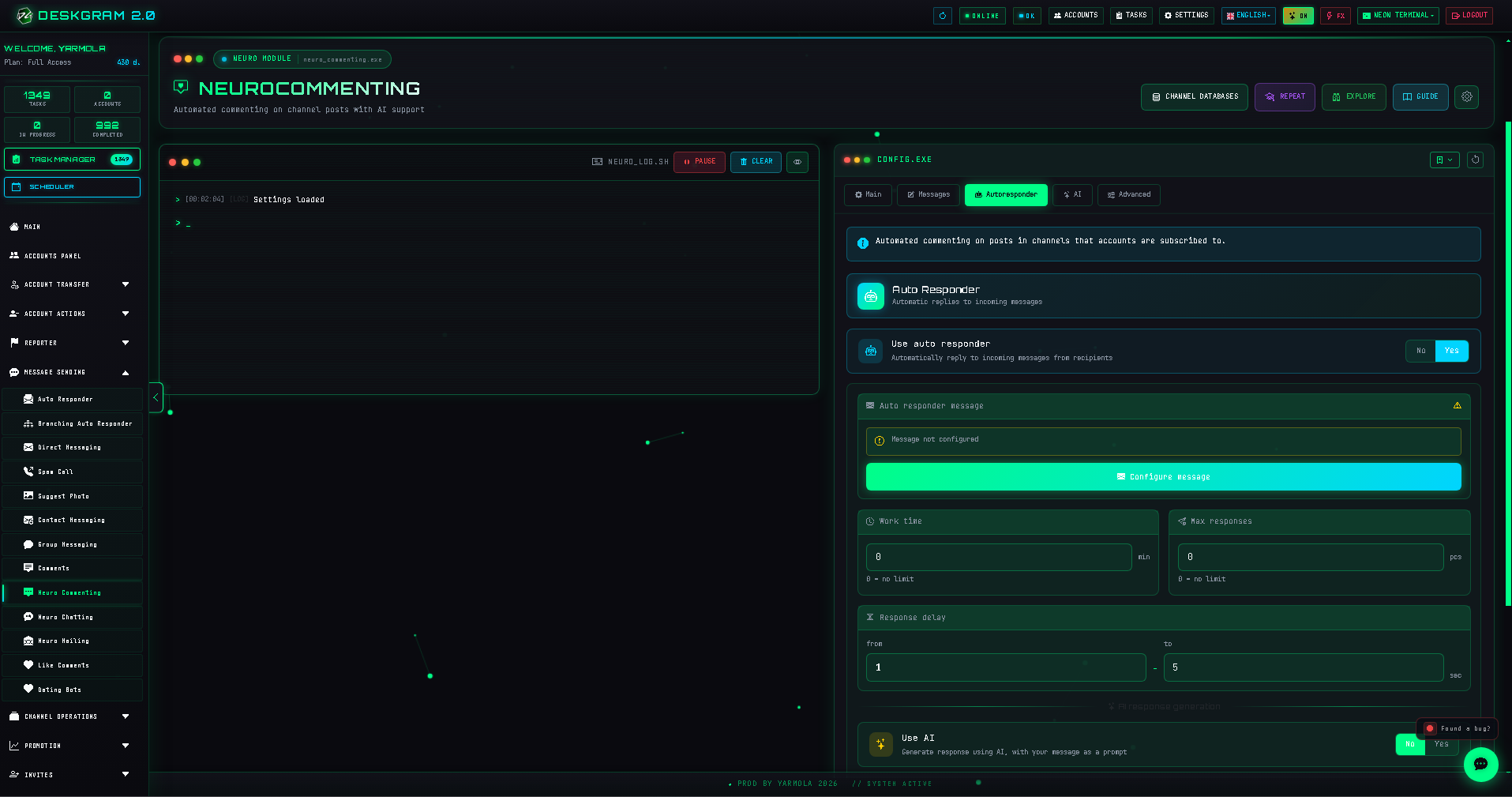Set Use auto responder to Yes
Viewport: 1512px width, 797px height.
tap(1451, 351)
